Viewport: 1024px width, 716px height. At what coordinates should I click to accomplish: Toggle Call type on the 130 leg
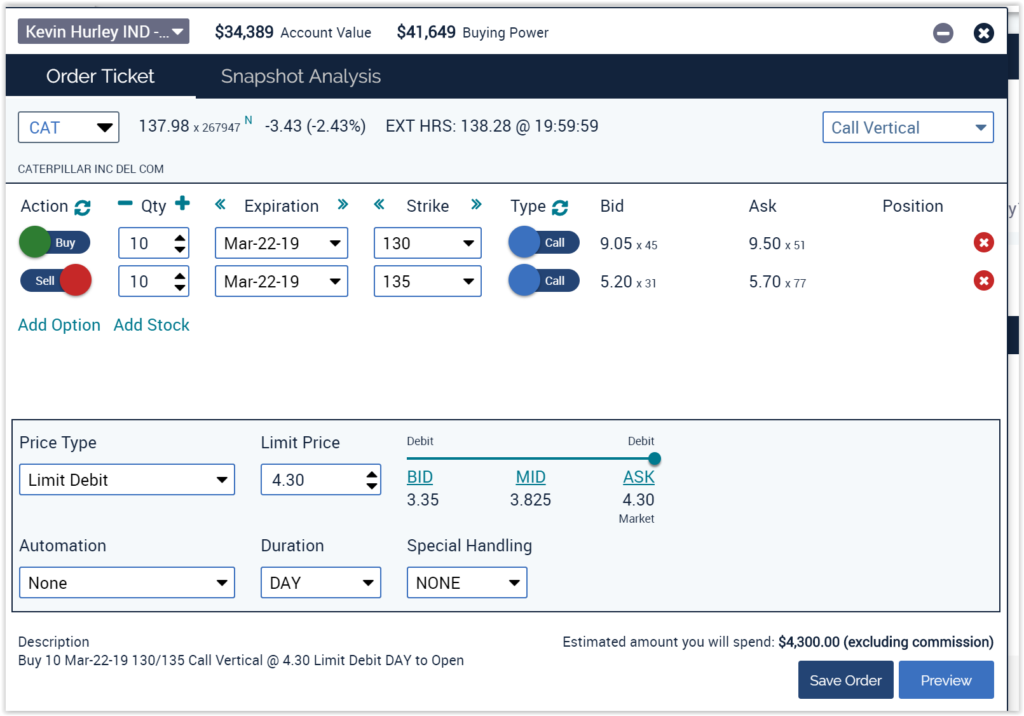(543, 243)
